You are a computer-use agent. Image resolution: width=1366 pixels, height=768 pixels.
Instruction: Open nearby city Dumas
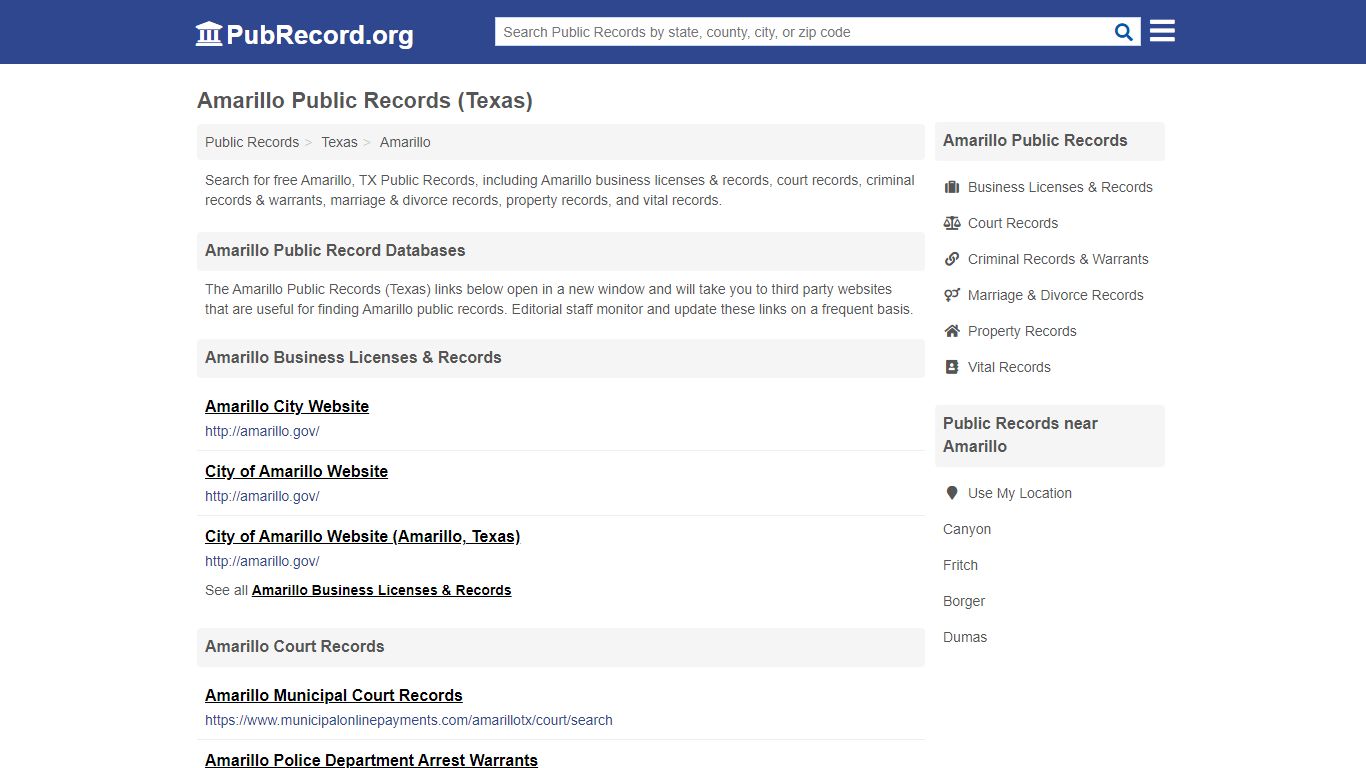tap(965, 637)
